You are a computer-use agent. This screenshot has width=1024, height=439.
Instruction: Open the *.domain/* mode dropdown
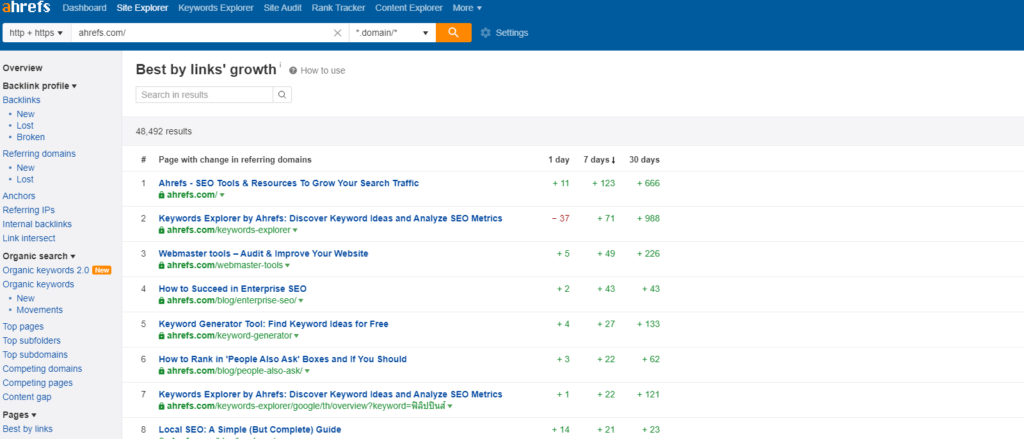point(392,33)
